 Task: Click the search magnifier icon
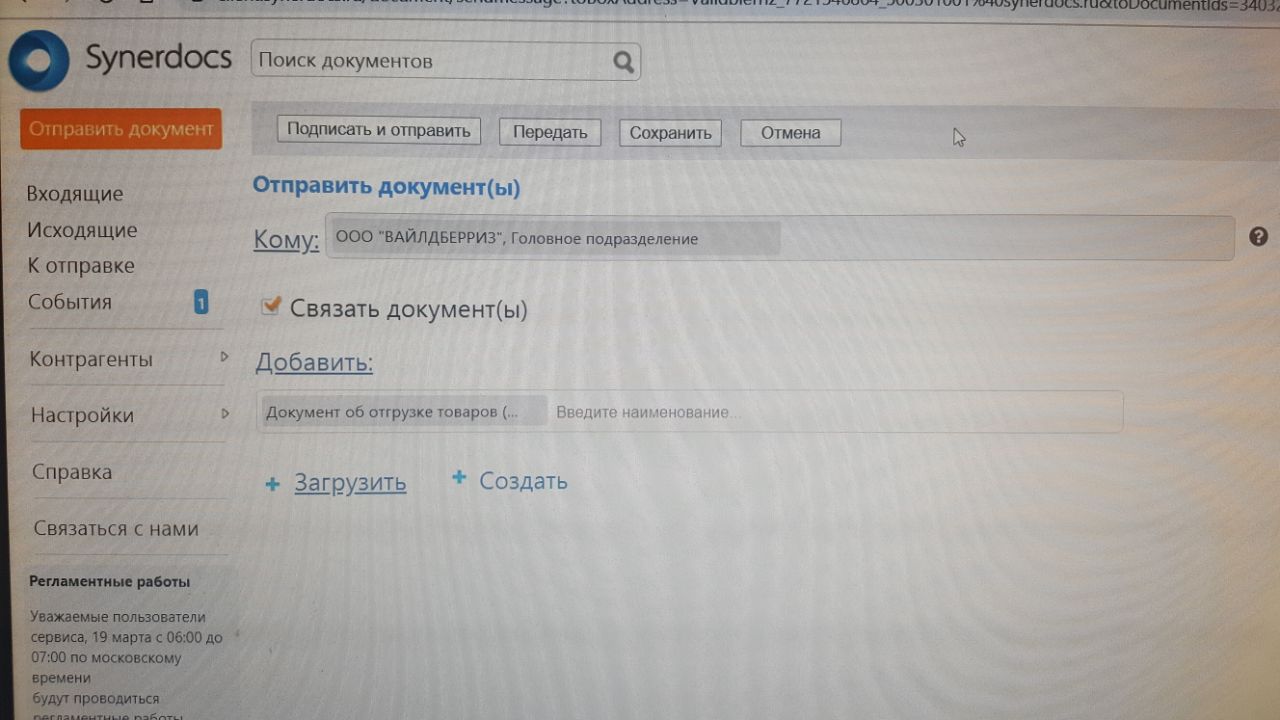[624, 62]
